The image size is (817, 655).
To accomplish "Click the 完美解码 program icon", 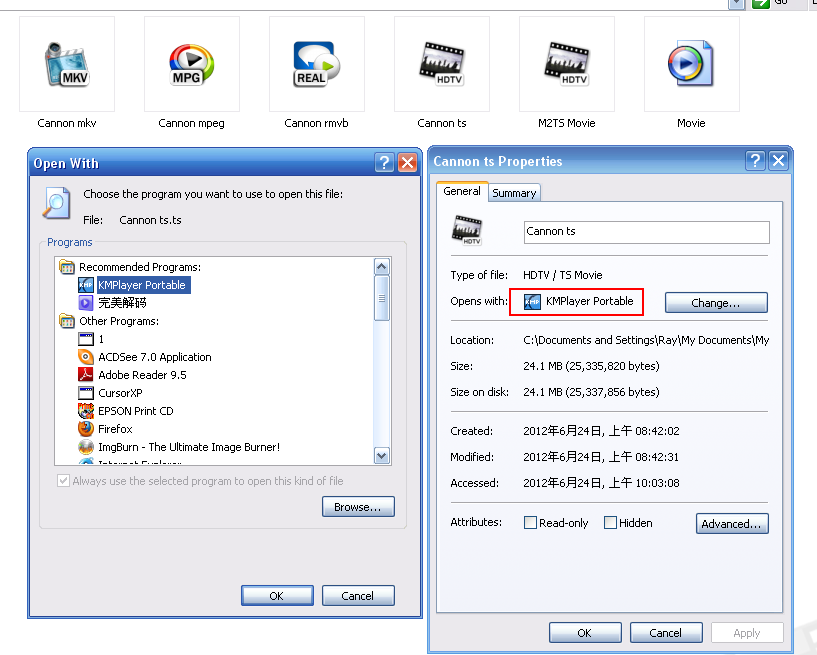I will point(85,303).
